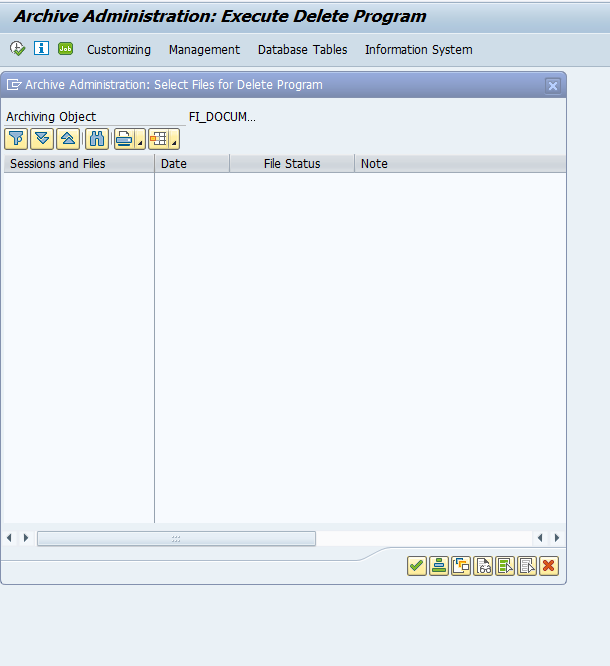Click the File Status column header
Screen dimensions: 610x666
292,164
